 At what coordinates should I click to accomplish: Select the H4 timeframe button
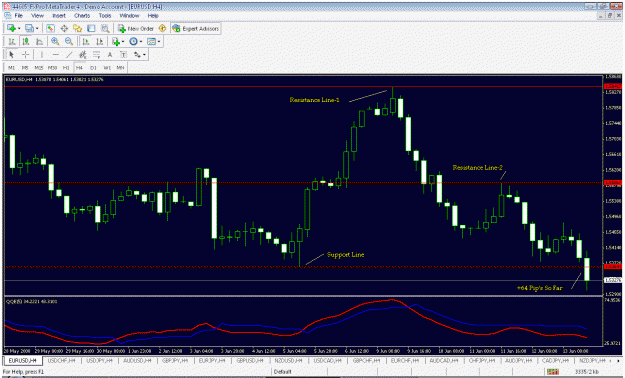coord(79,68)
